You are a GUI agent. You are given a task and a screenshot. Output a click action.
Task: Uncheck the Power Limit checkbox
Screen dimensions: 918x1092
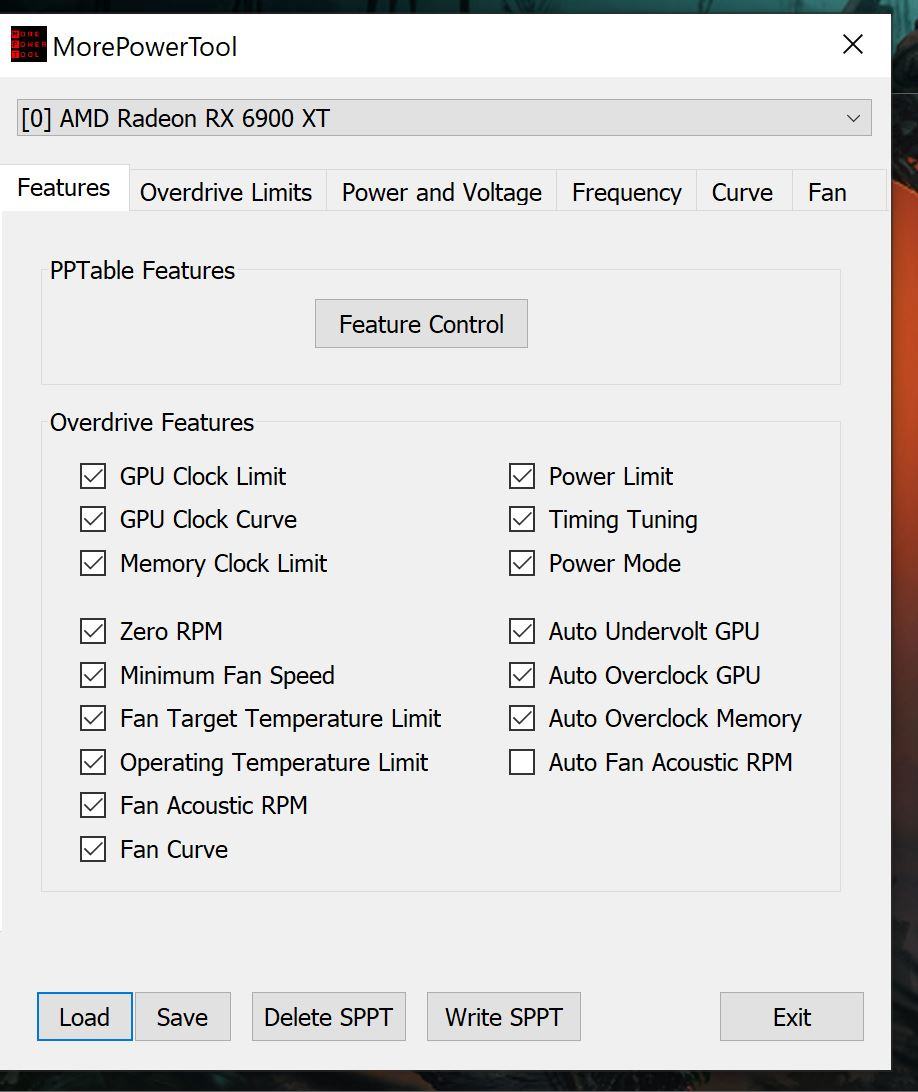point(522,476)
